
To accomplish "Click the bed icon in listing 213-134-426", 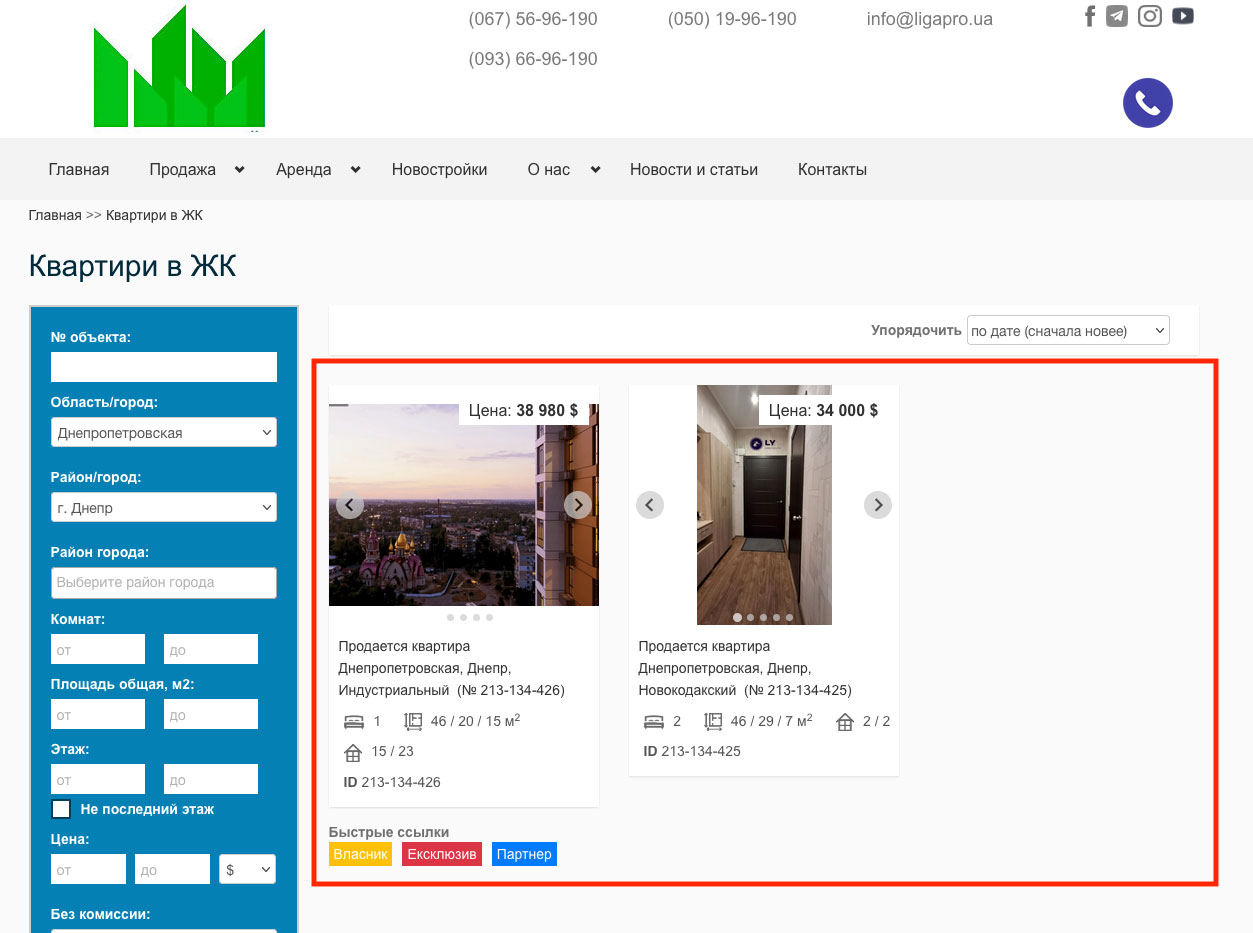I will (x=353, y=721).
